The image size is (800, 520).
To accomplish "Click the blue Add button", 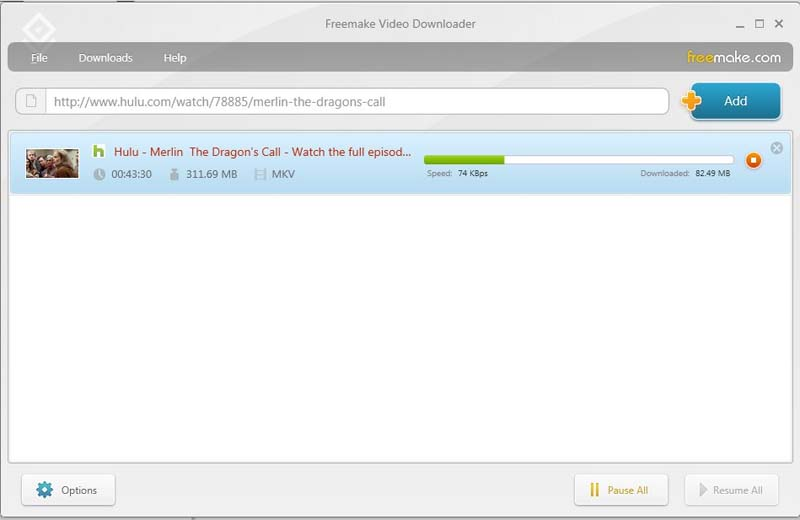I will [735, 101].
